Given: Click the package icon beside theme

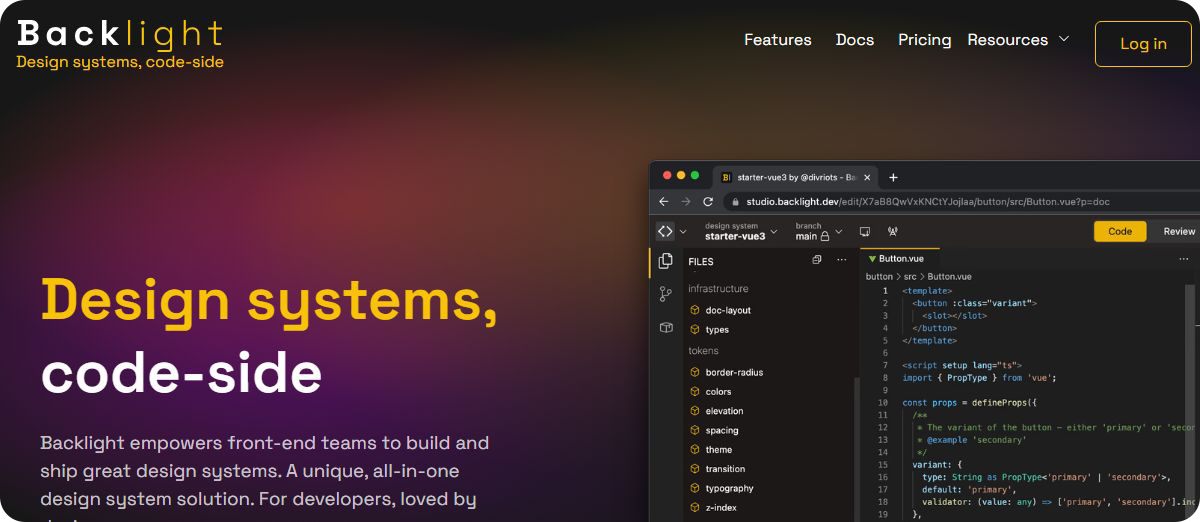Looking at the screenshot, I should 694,450.
